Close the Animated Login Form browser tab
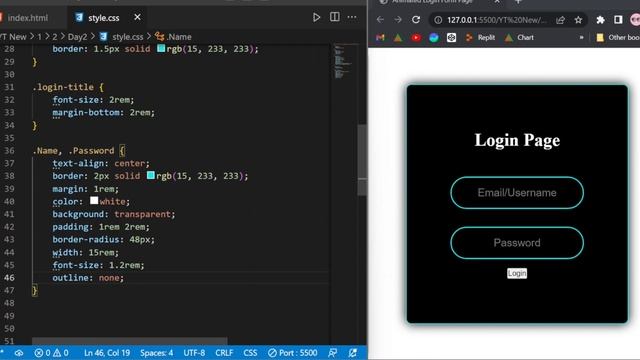This screenshot has width=640, height=360. pos(497,2)
